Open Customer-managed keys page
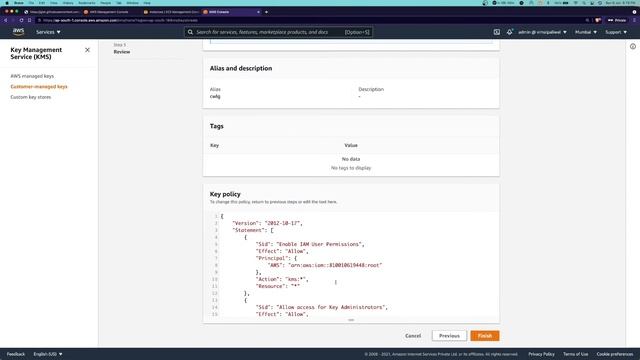 (x=39, y=87)
